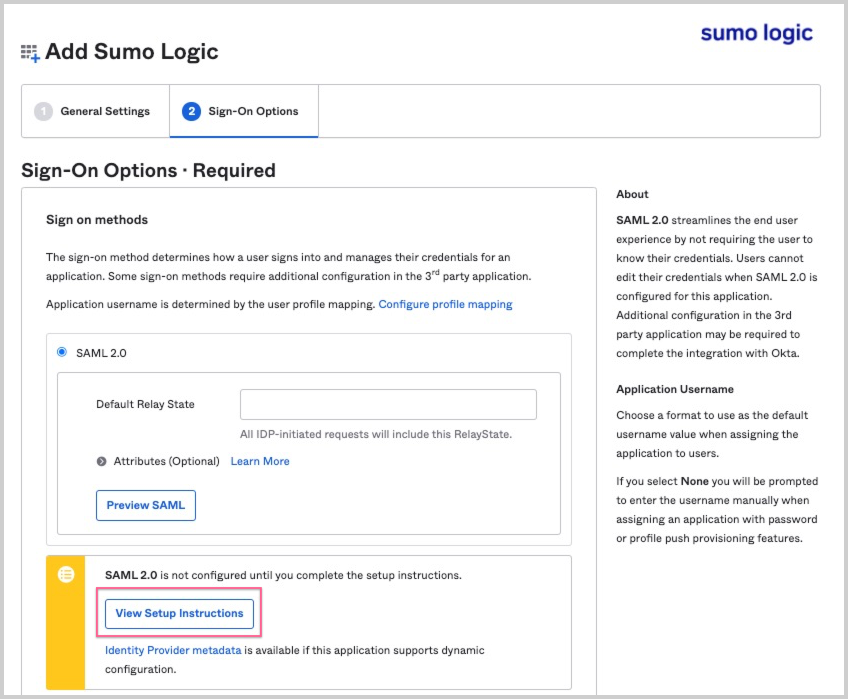
Task: Open the Identity Provider metadata link
Action: point(173,650)
